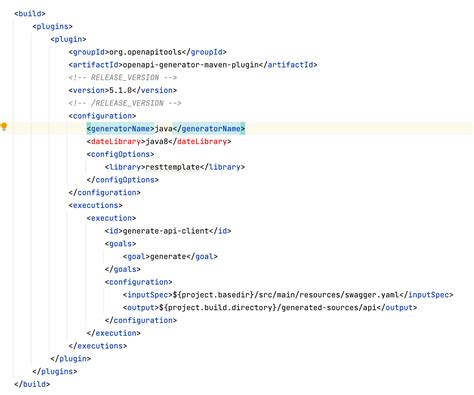The width and height of the screenshot is (474, 395).
Task: Click the java8 dateLibrary value
Action: click(157, 142)
